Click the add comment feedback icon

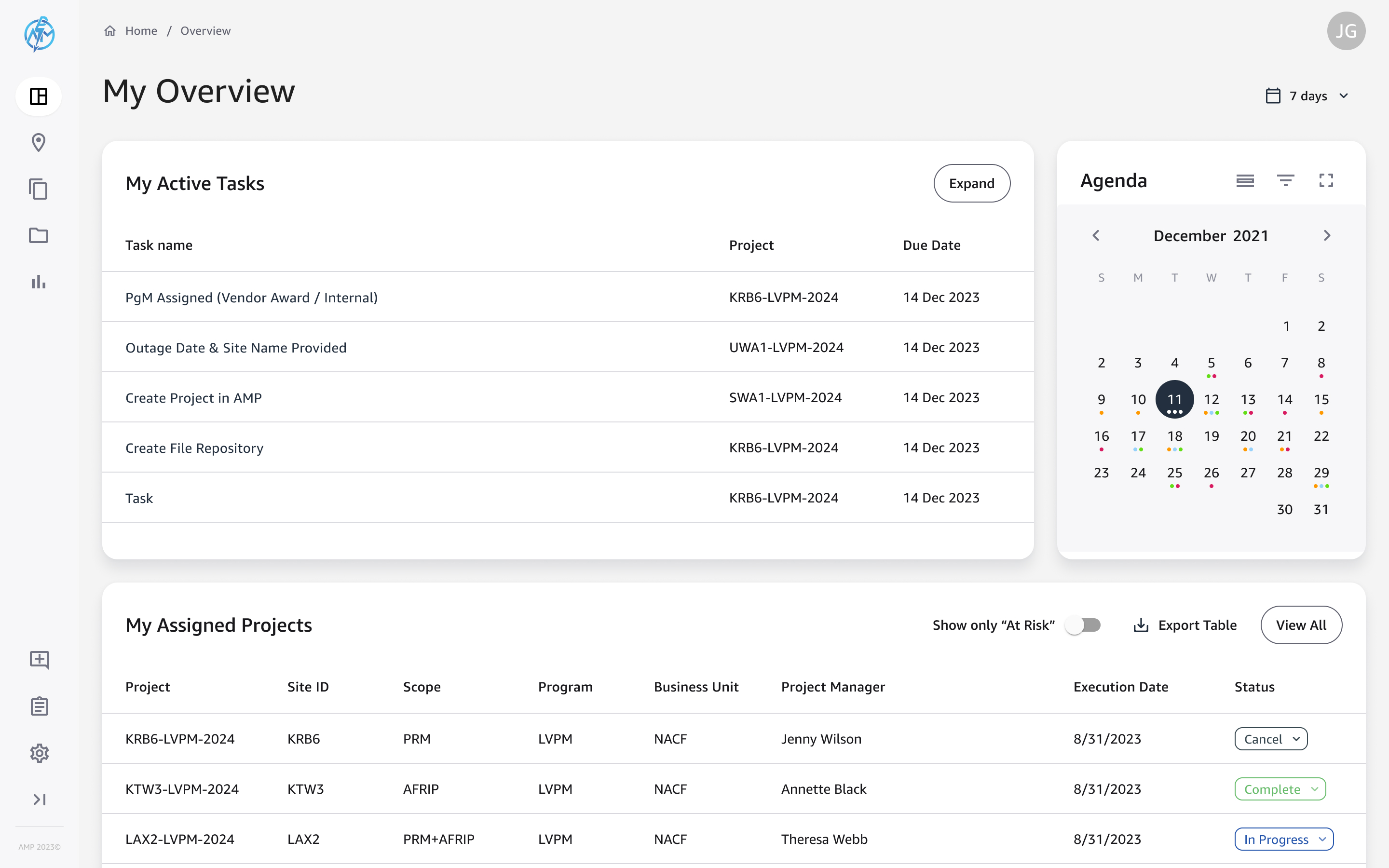[39, 660]
